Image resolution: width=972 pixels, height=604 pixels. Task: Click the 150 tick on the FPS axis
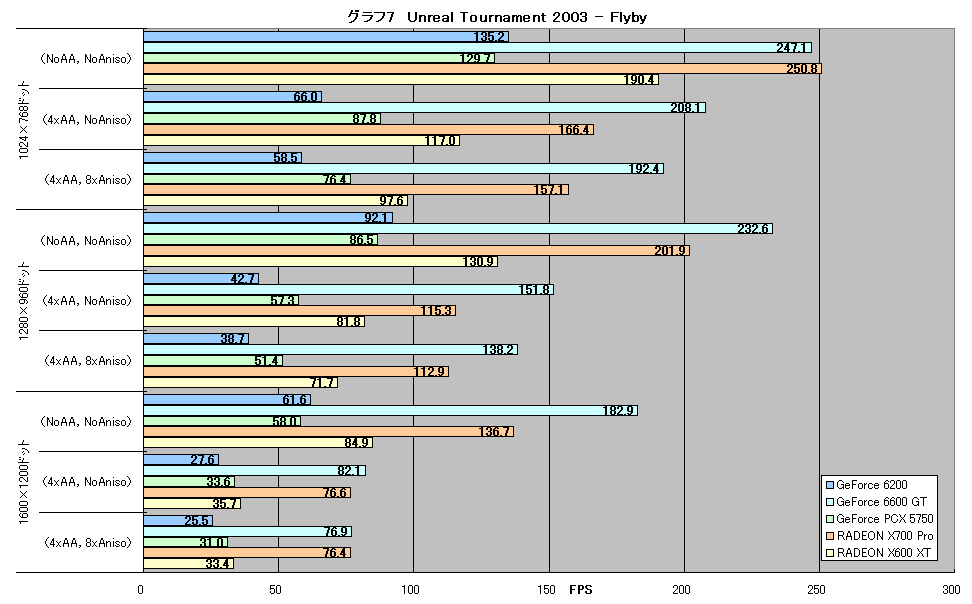point(547,590)
